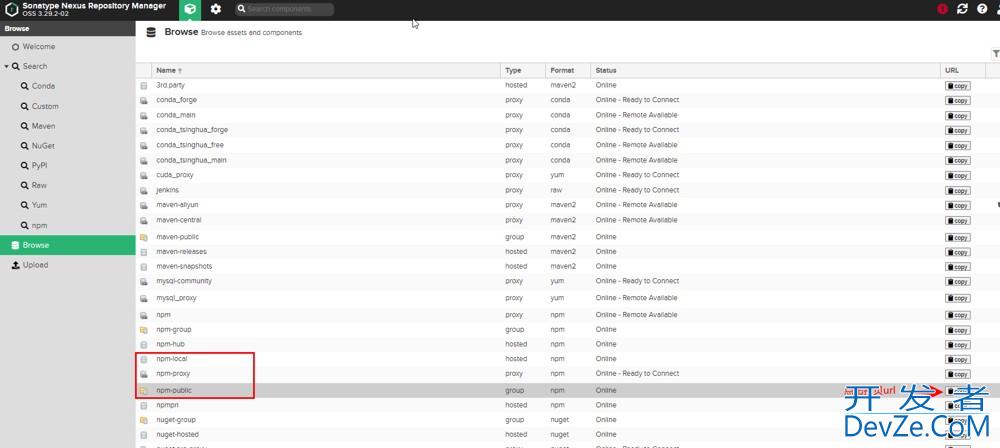Copy URL of npm-hub repository
Screen dimensions: 1000x448
click(x=957, y=345)
